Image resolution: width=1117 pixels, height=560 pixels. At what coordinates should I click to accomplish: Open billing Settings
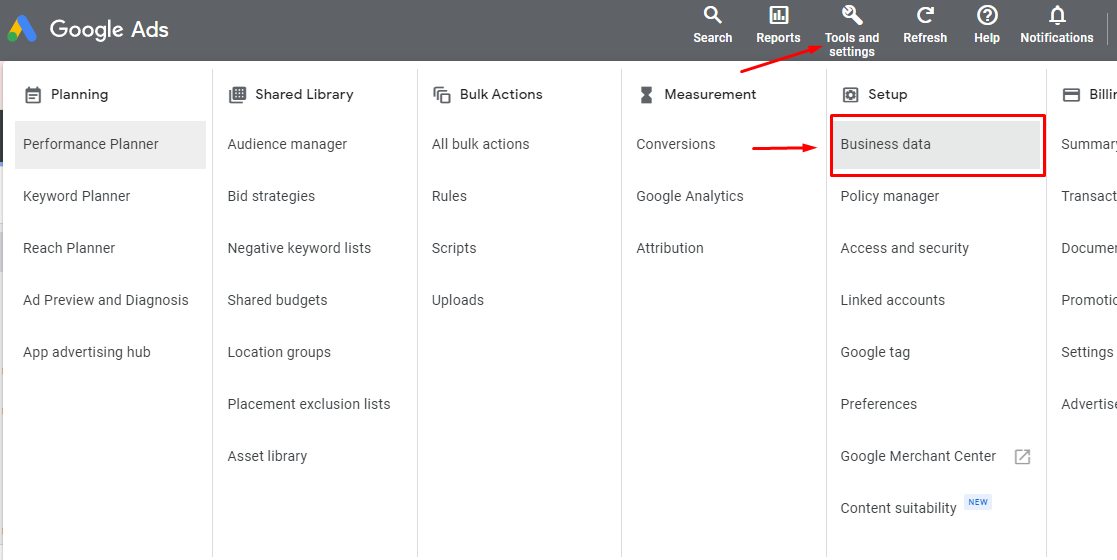(x=1087, y=352)
